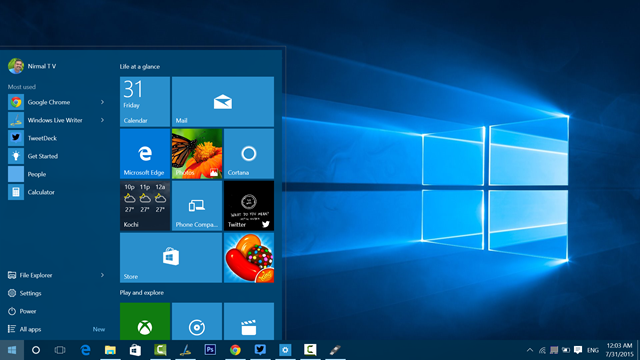Launch Google Chrome from Most used
The height and width of the screenshot is (360, 640).
click(56, 102)
